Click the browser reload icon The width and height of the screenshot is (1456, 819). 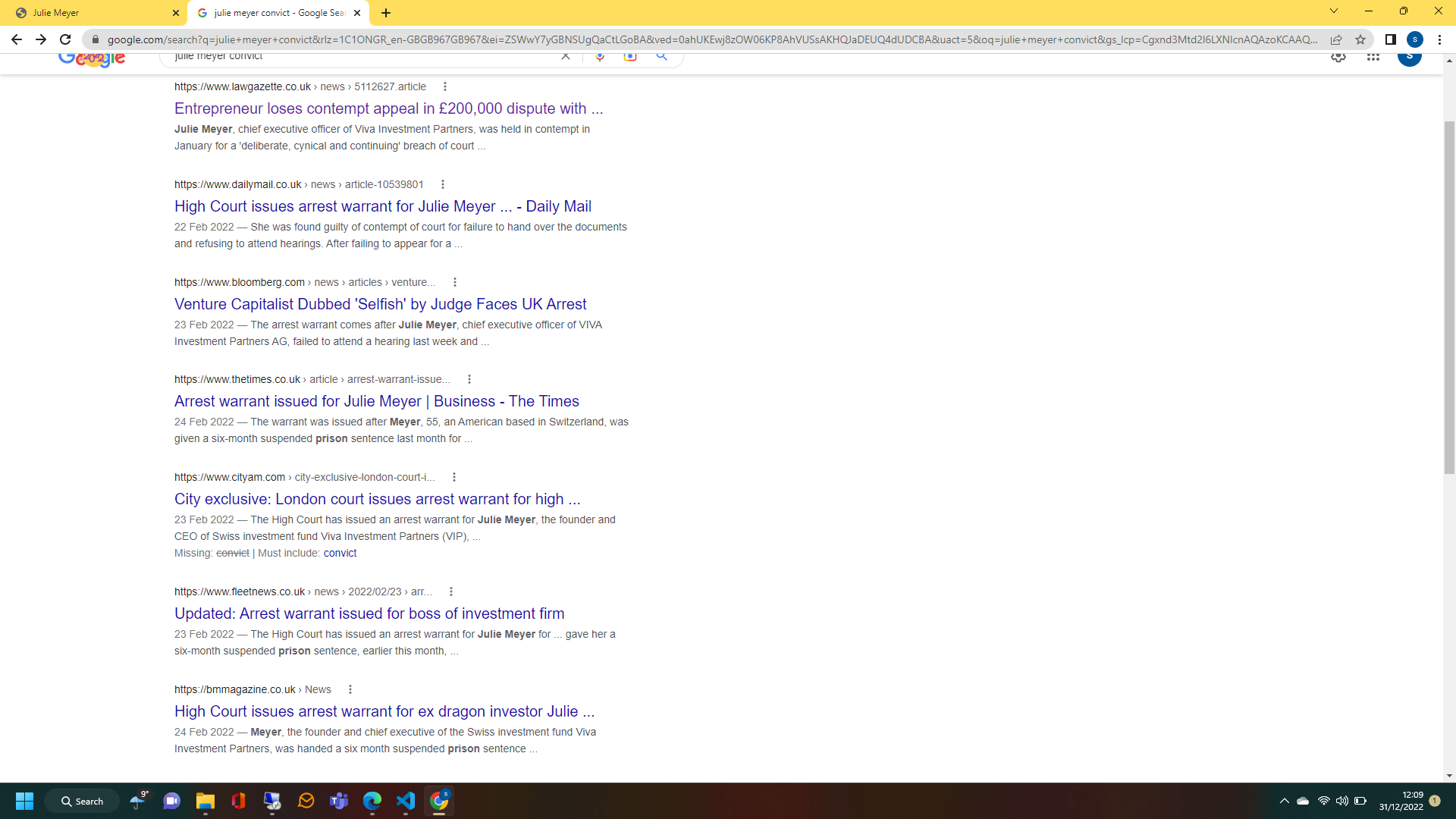[65, 39]
